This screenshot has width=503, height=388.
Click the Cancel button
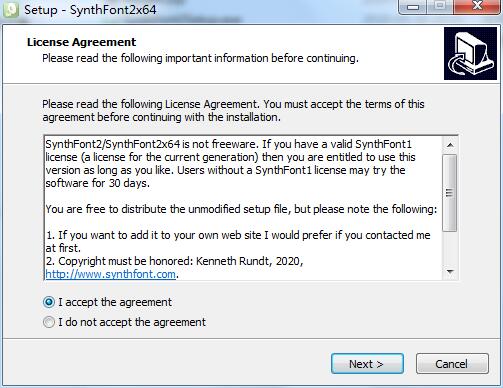pos(452,364)
